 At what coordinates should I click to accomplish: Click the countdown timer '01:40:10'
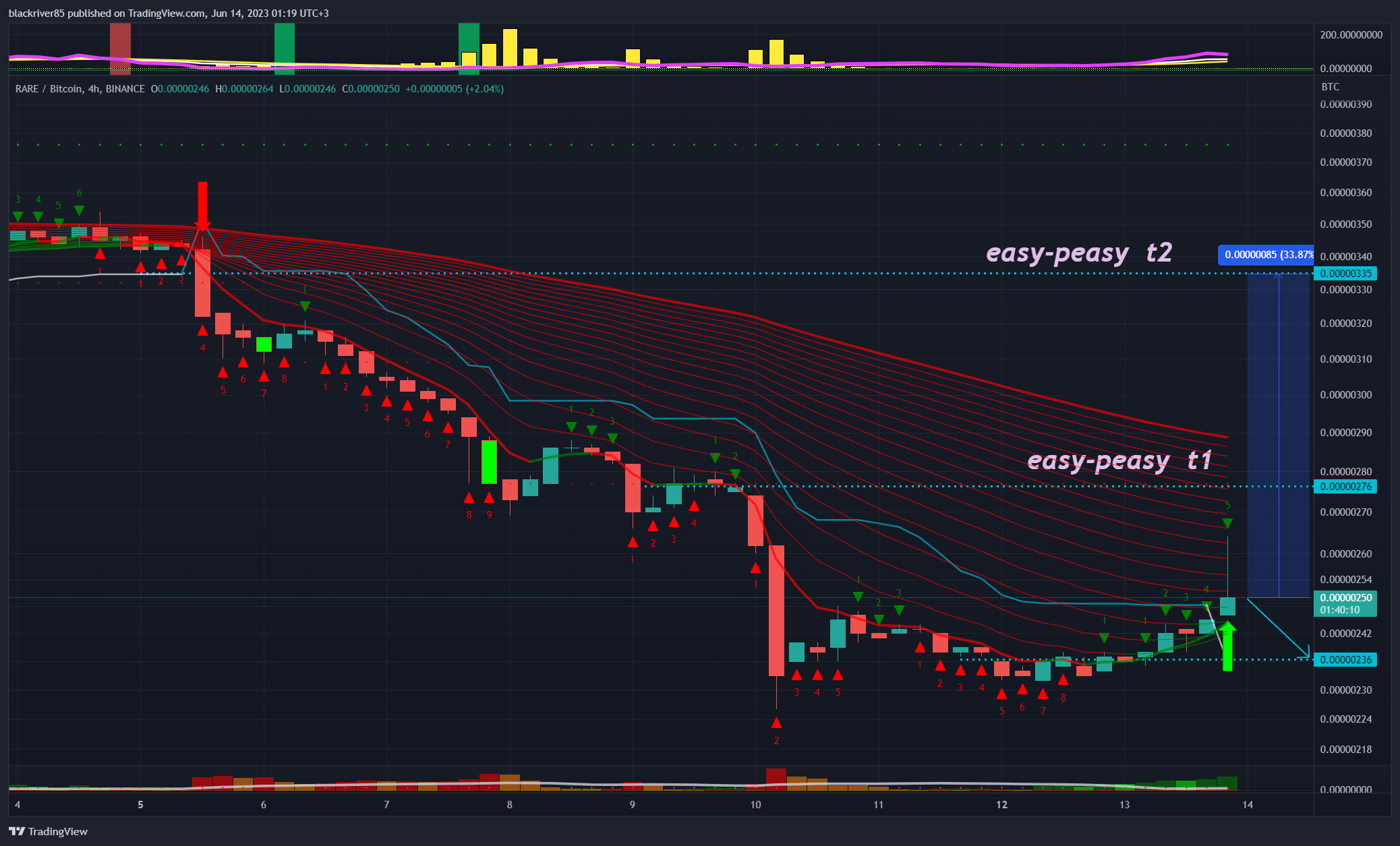point(1339,610)
